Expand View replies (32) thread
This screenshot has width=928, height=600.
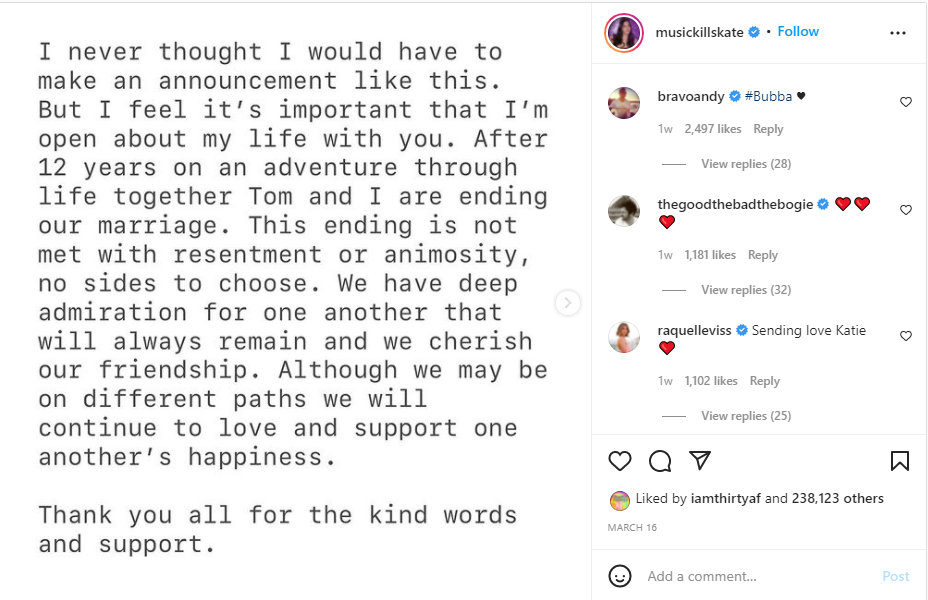point(746,290)
